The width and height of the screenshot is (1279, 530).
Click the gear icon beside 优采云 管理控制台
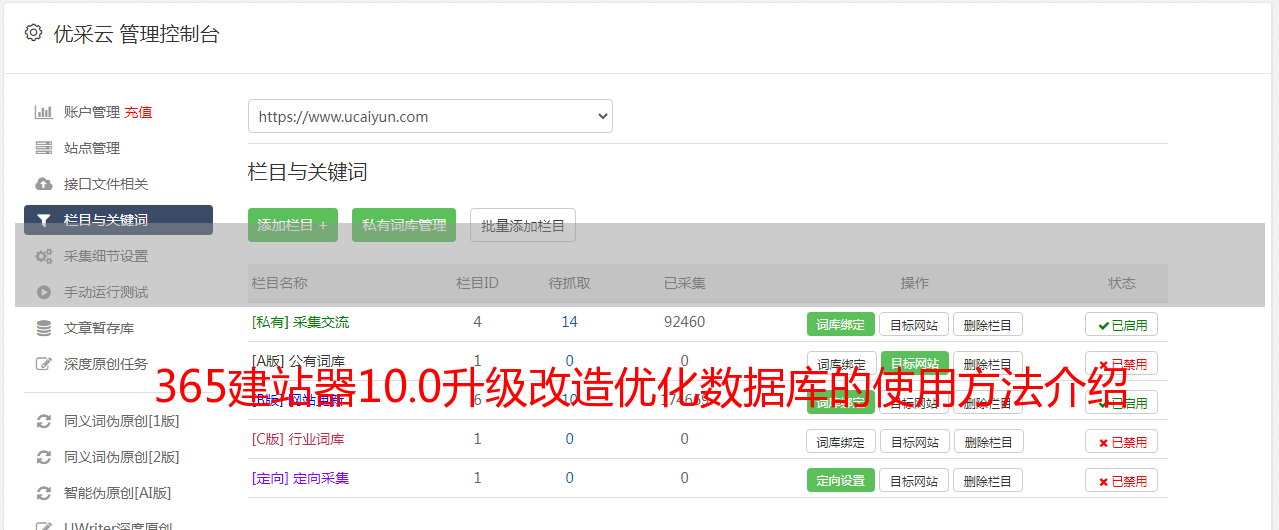click(x=33, y=33)
